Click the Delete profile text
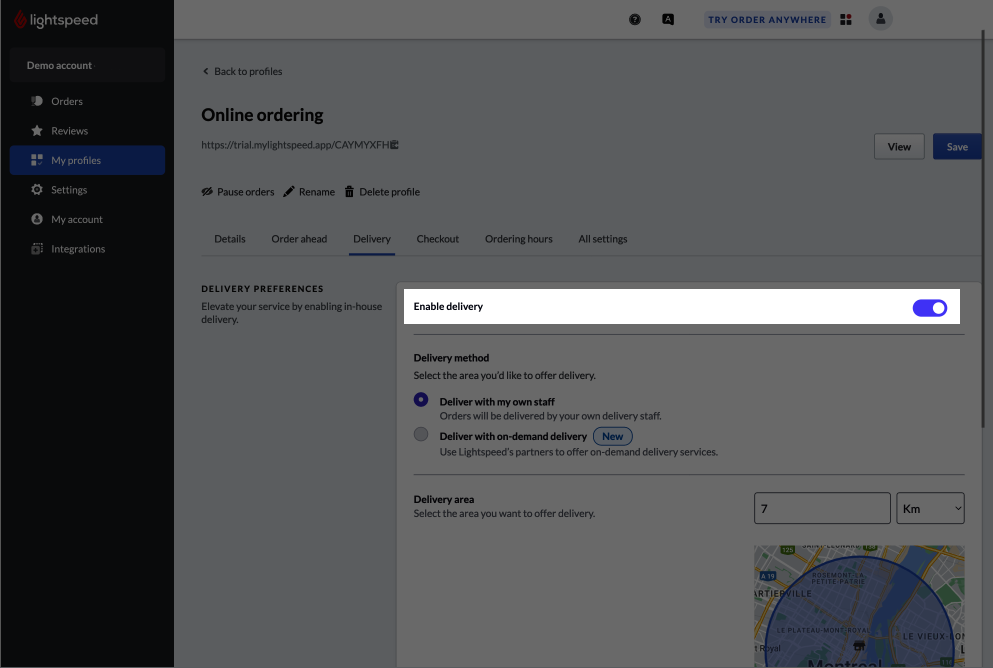 click(x=389, y=192)
